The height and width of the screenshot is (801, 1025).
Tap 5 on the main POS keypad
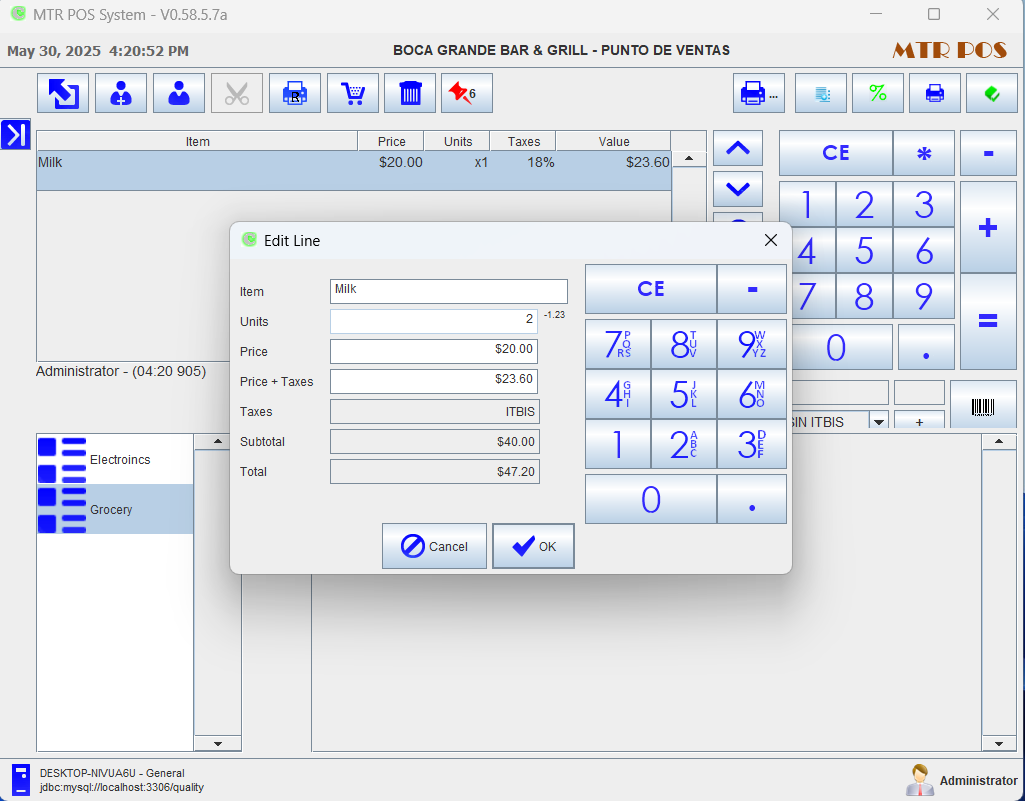864,250
